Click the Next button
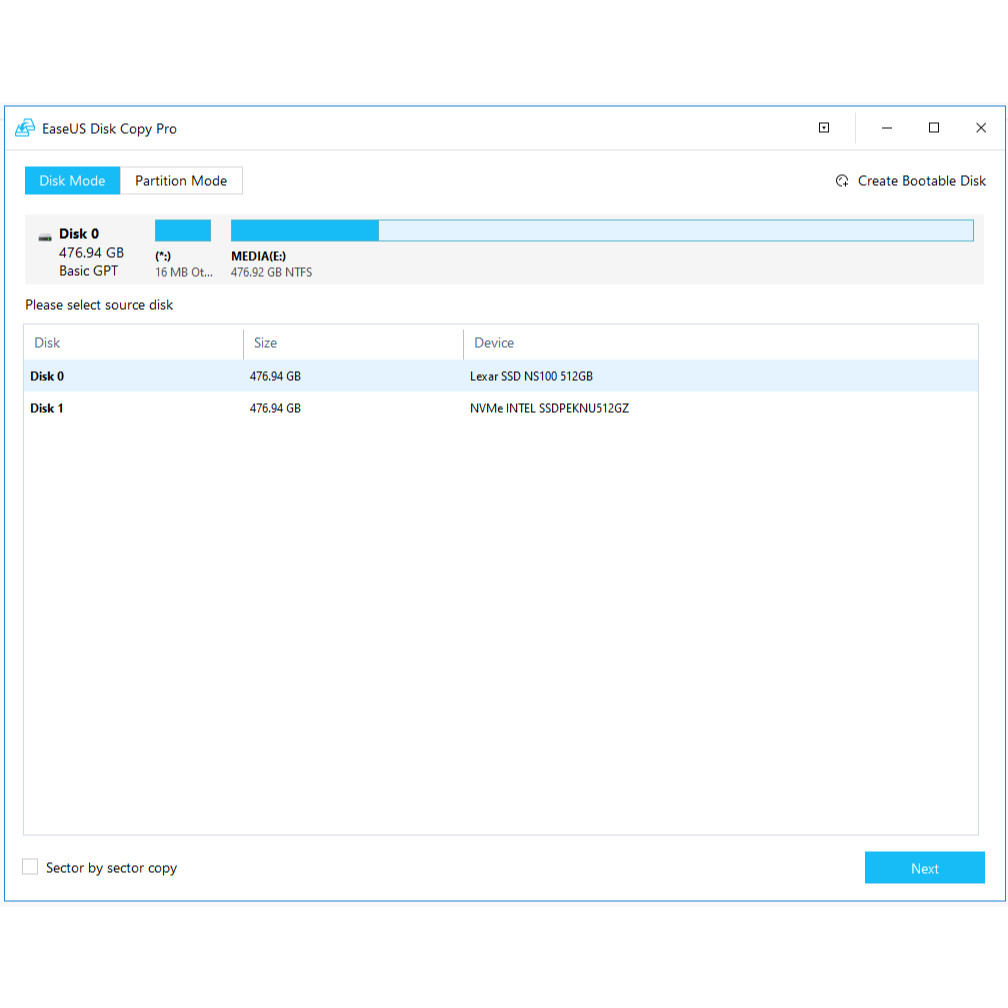Screen dimensions: 1008x1008 pyautogui.click(x=924, y=868)
